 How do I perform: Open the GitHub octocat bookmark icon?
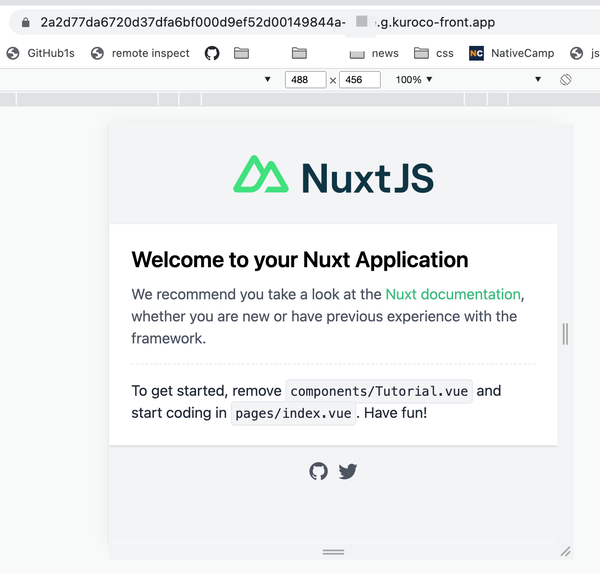coord(212,53)
